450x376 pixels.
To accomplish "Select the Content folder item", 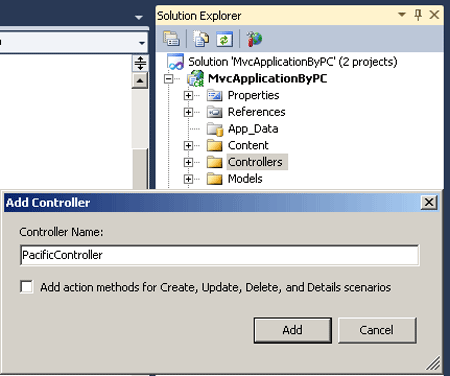I will coord(248,145).
